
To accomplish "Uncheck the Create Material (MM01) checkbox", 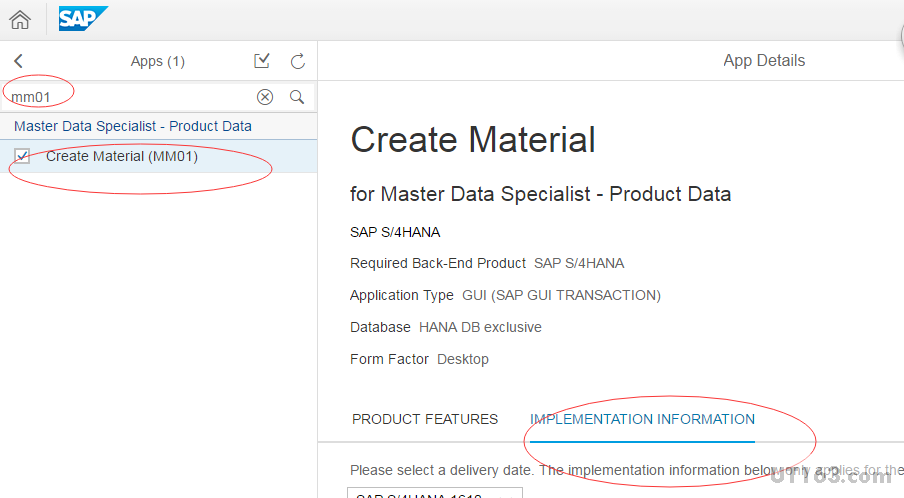I will tap(22, 156).
